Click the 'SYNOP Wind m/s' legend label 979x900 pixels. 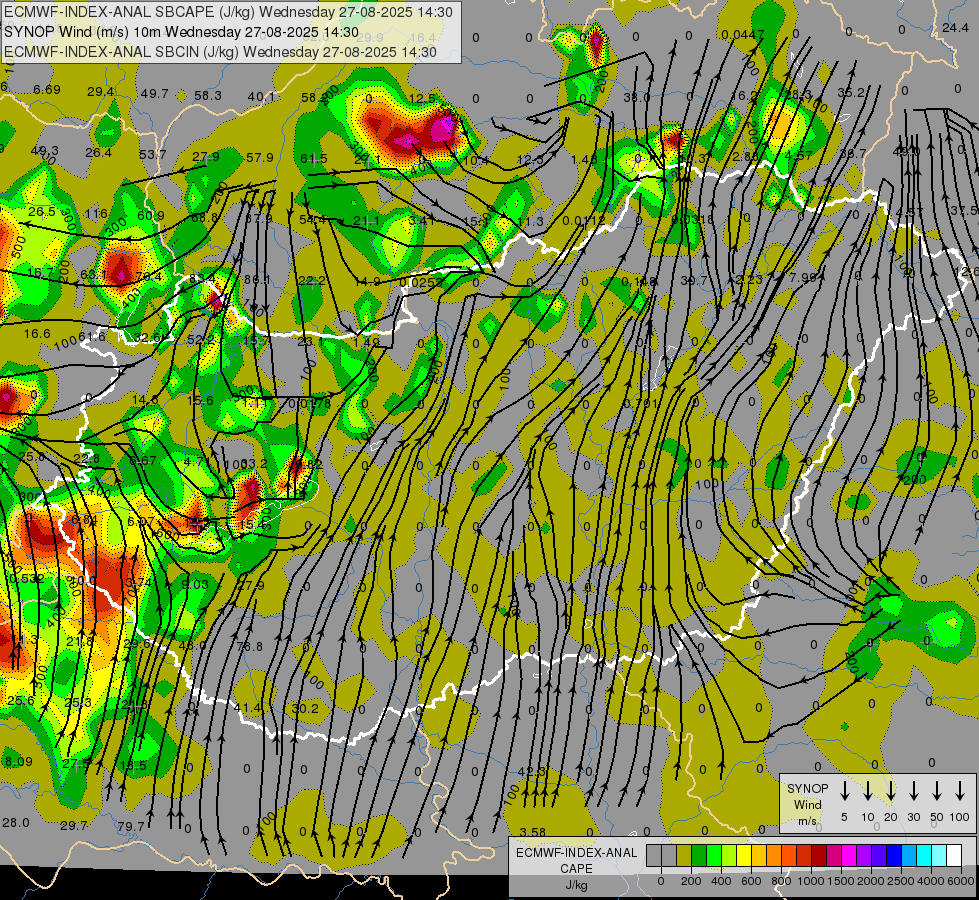click(x=807, y=804)
